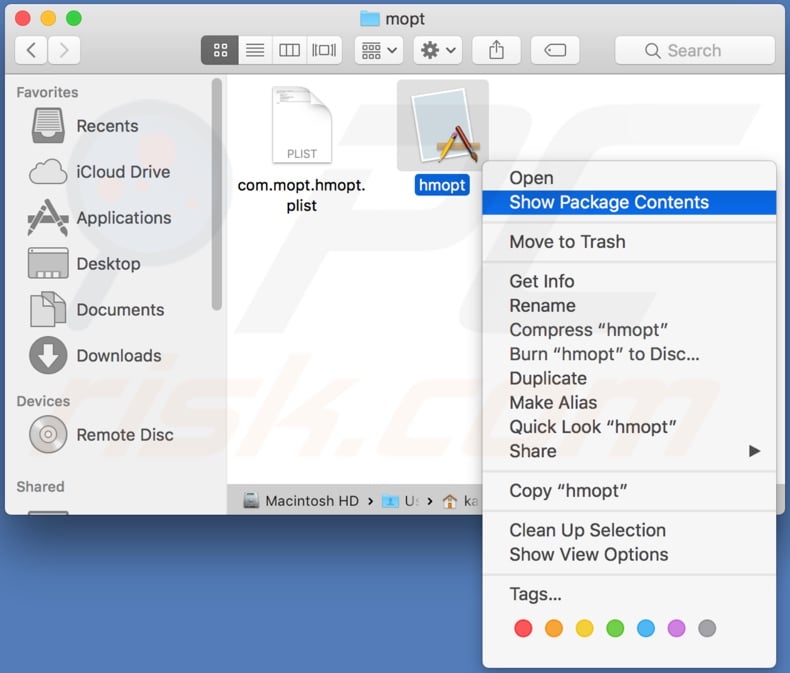
Task: Click the Users folder in path bar
Action: 401,501
